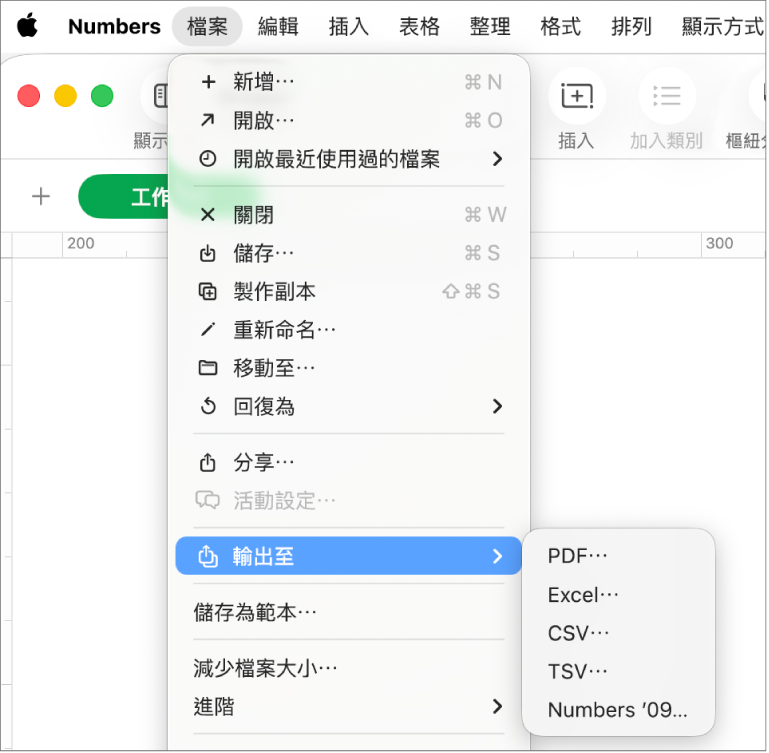Viewport: 769px width, 753px height.
Task: Choose 減少檔案大小… menu item
Action: point(349,668)
